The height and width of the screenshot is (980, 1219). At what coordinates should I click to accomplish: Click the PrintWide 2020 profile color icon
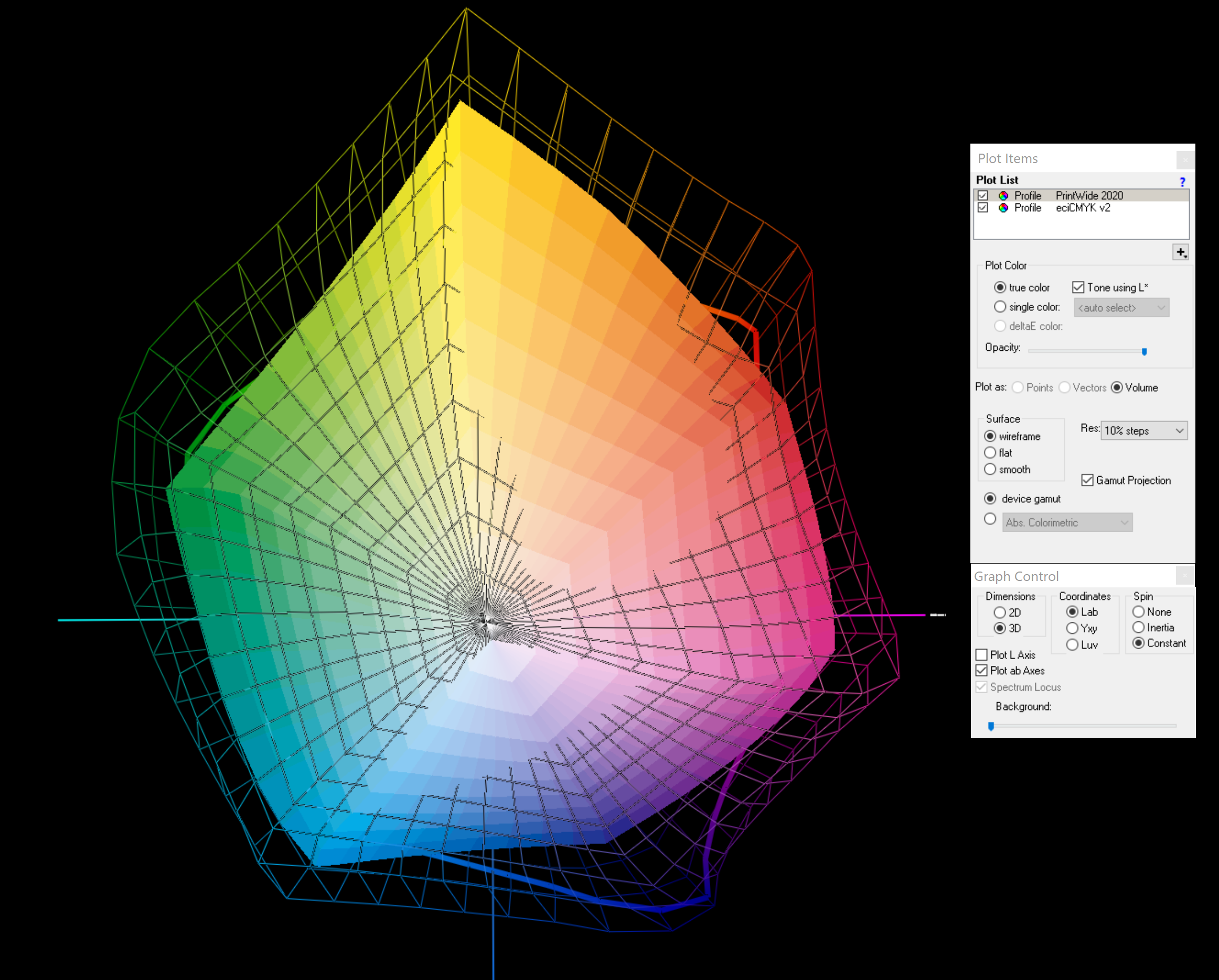pyautogui.click(x=1003, y=196)
